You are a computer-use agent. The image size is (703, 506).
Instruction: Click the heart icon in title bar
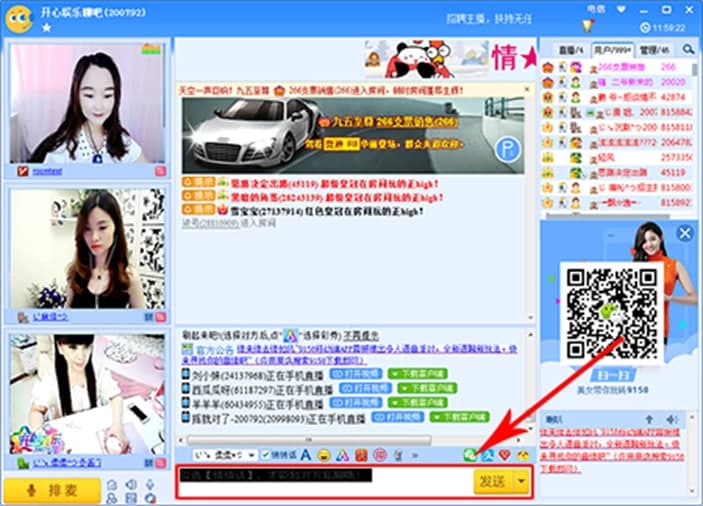point(621,9)
